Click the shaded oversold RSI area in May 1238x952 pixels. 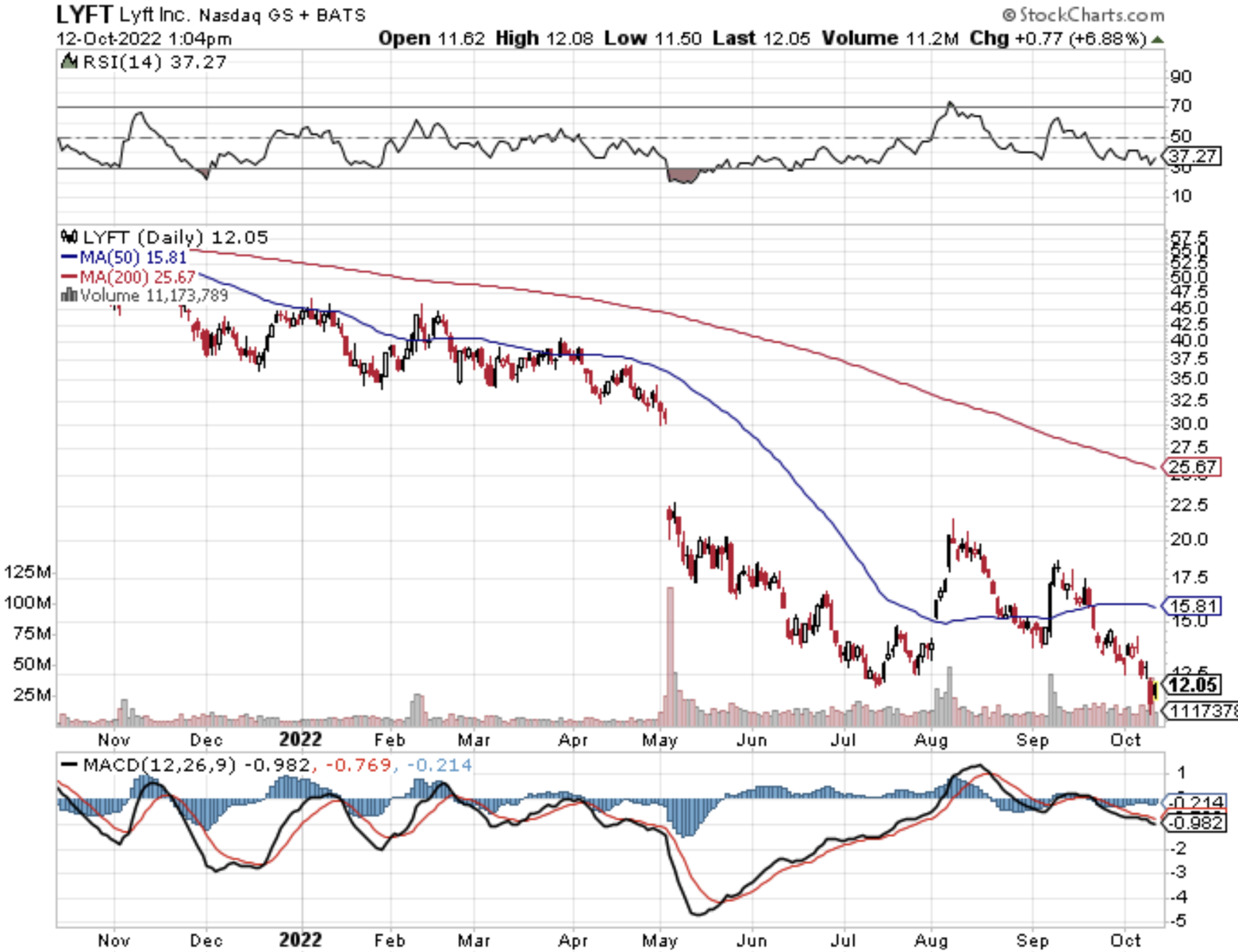point(682,175)
